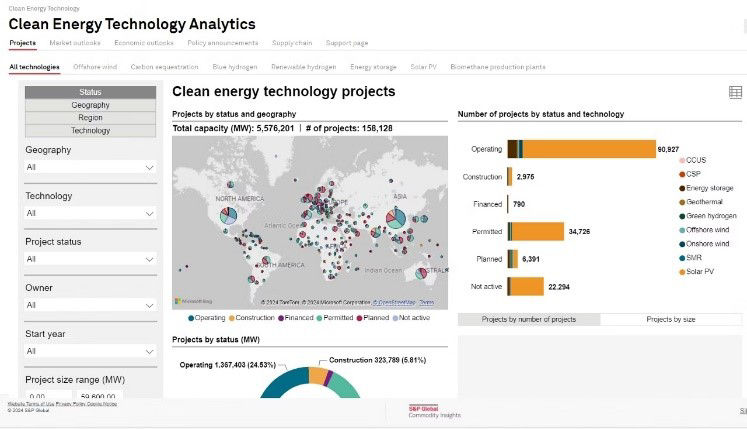Select Green hydrogen in technology legend

[x=707, y=215]
